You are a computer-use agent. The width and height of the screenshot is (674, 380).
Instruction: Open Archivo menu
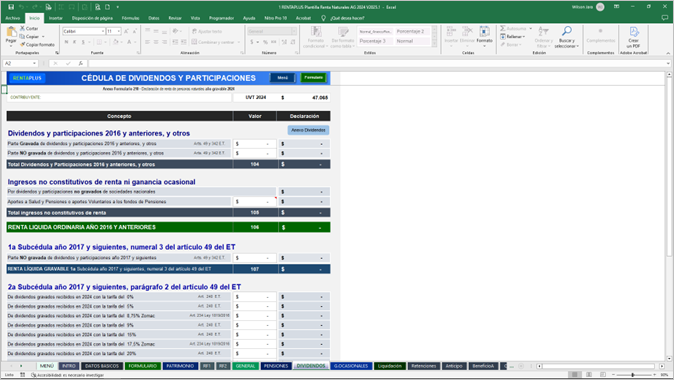(x=12, y=18)
